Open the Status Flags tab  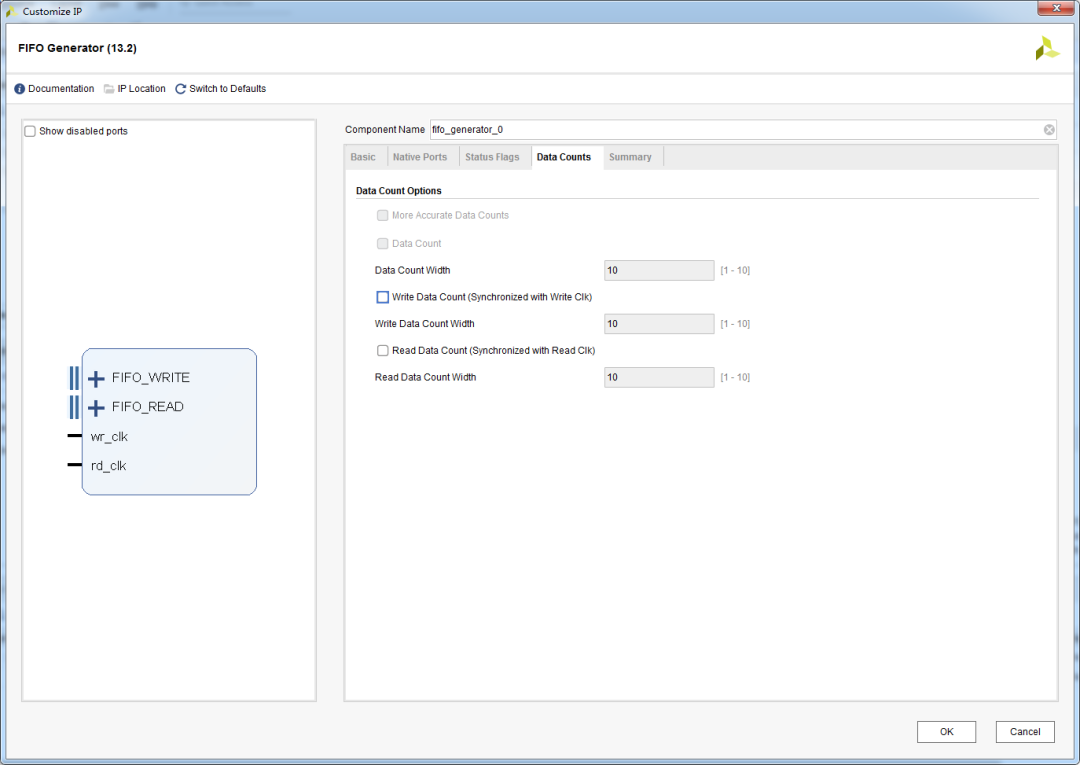click(x=492, y=157)
